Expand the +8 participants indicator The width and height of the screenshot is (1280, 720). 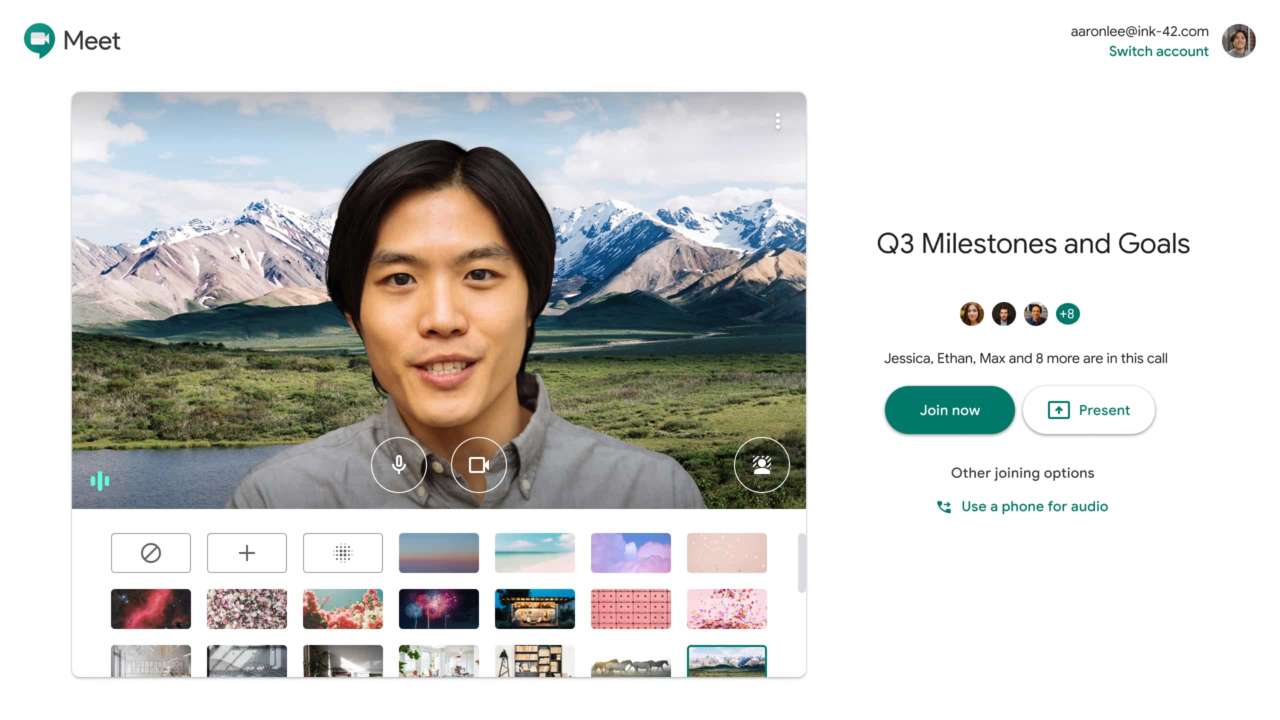(x=1067, y=313)
